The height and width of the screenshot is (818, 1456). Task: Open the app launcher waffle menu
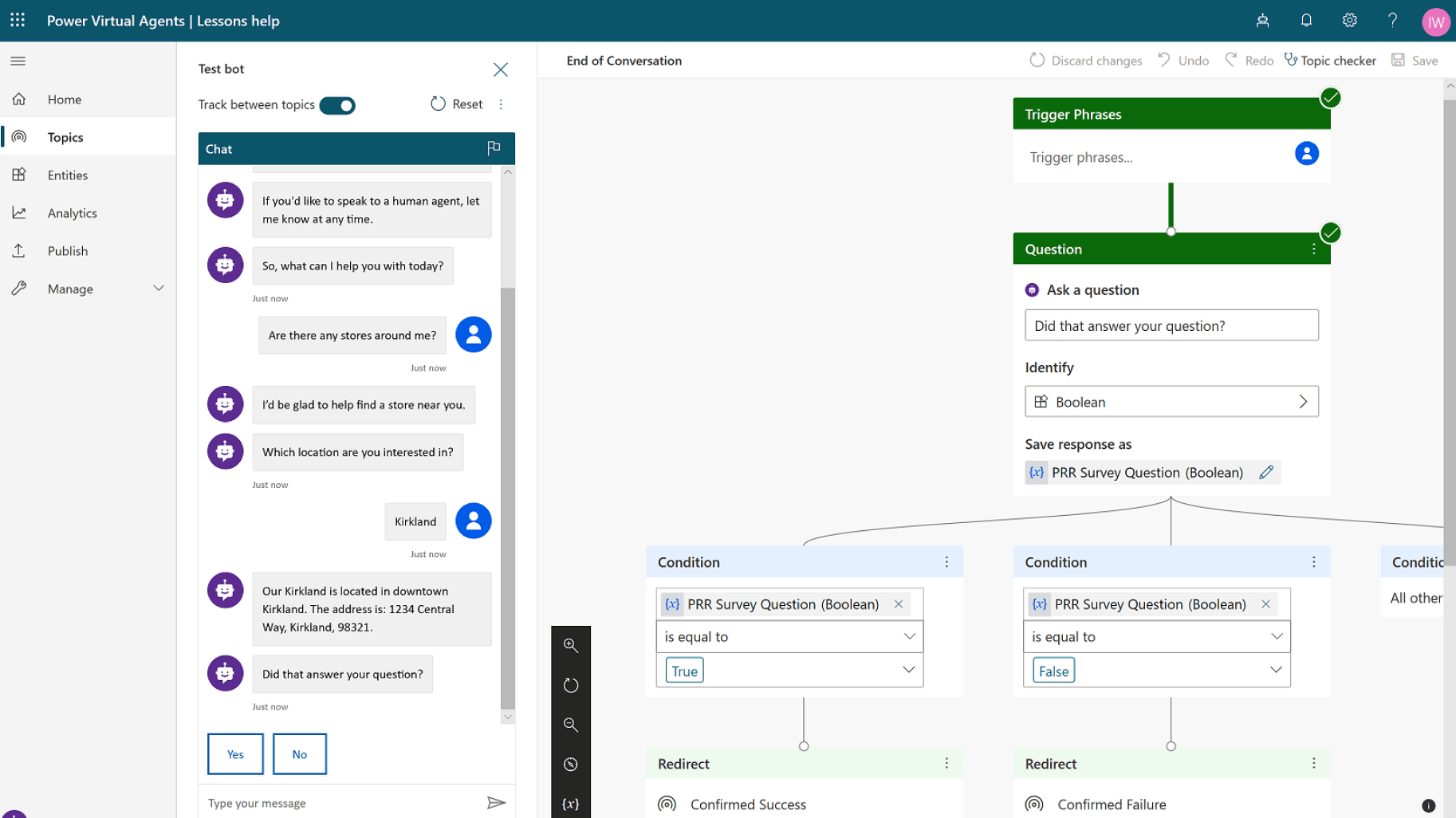[x=17, y=20]
